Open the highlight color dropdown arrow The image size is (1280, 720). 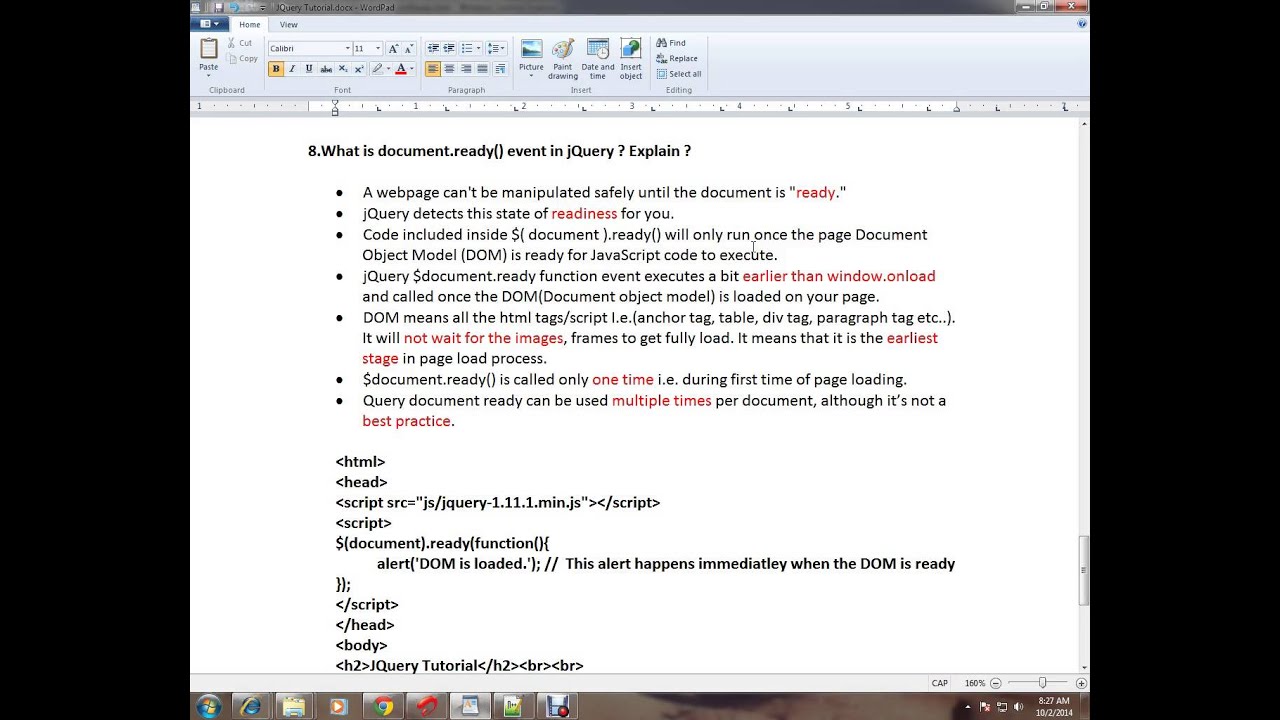tap(388, 69)
